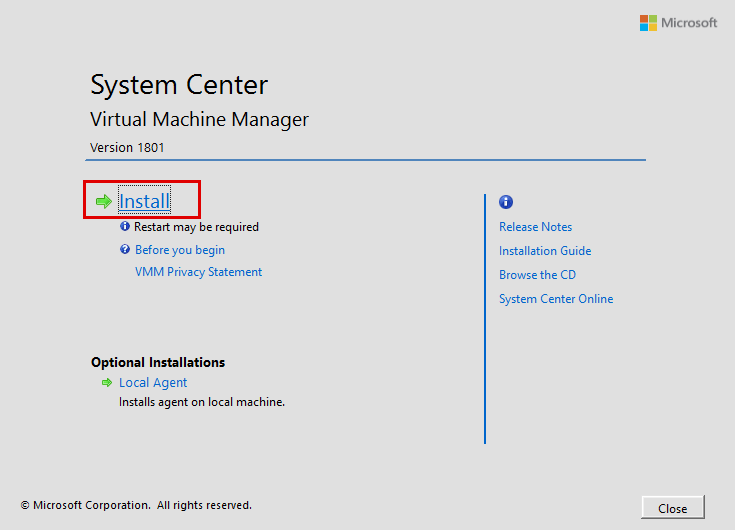Open the Before you begin link
The height and width of the screenshot is (530, 735).
point(180,250)
